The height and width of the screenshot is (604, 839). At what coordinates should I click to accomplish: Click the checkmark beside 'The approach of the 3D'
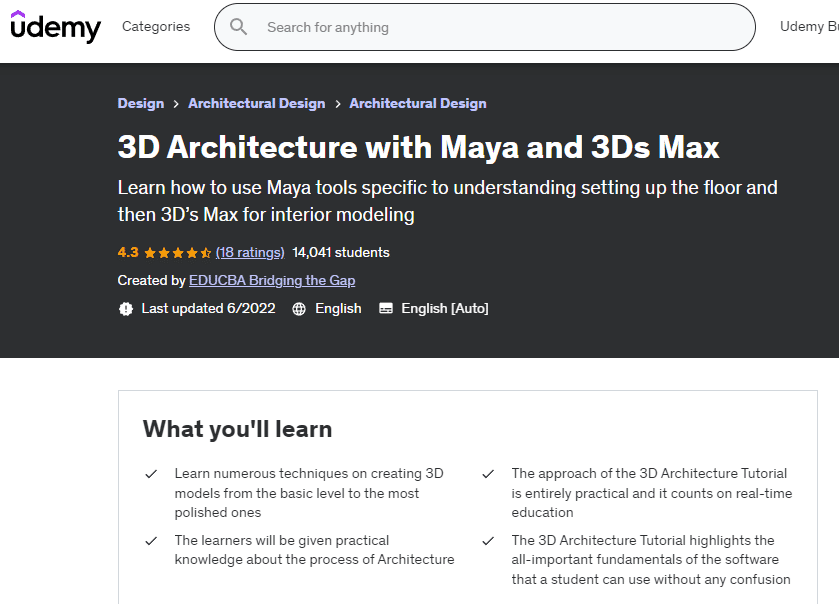point(488,474)
